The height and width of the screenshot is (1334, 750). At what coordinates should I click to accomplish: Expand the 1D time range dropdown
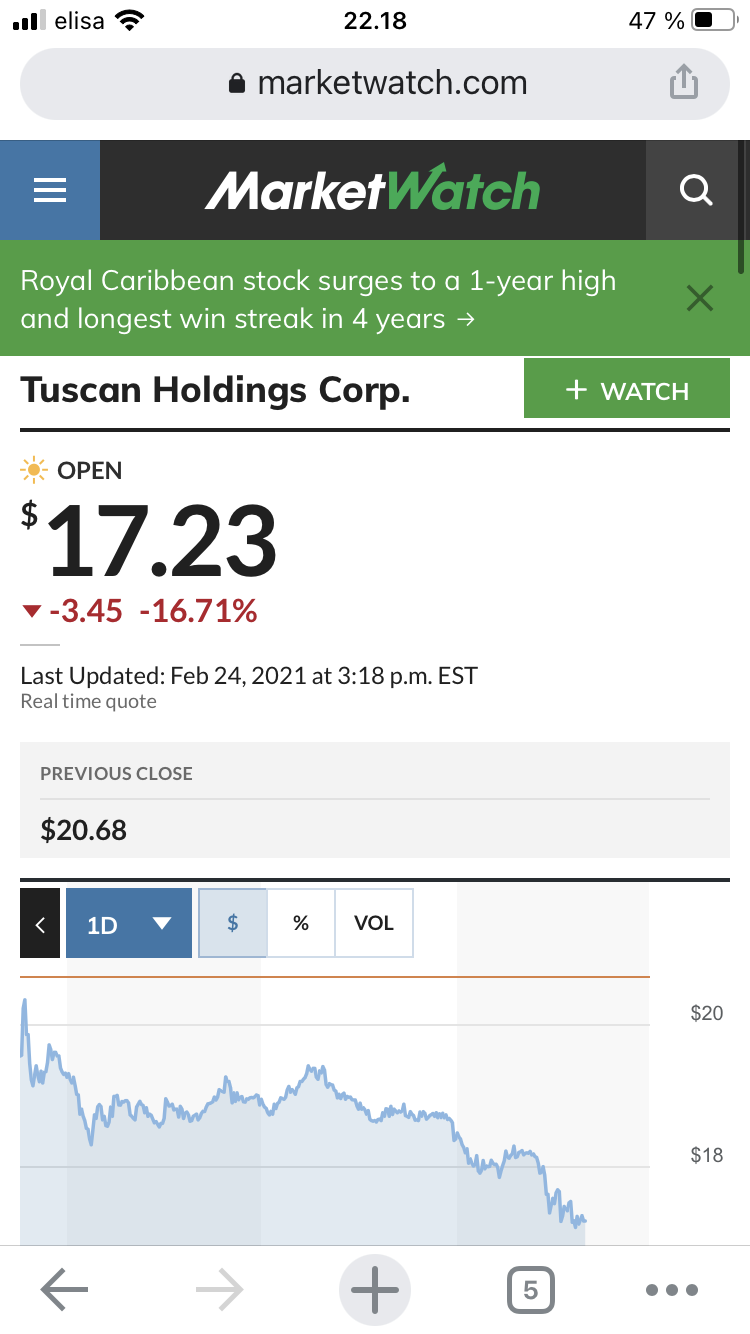point(129,923)
